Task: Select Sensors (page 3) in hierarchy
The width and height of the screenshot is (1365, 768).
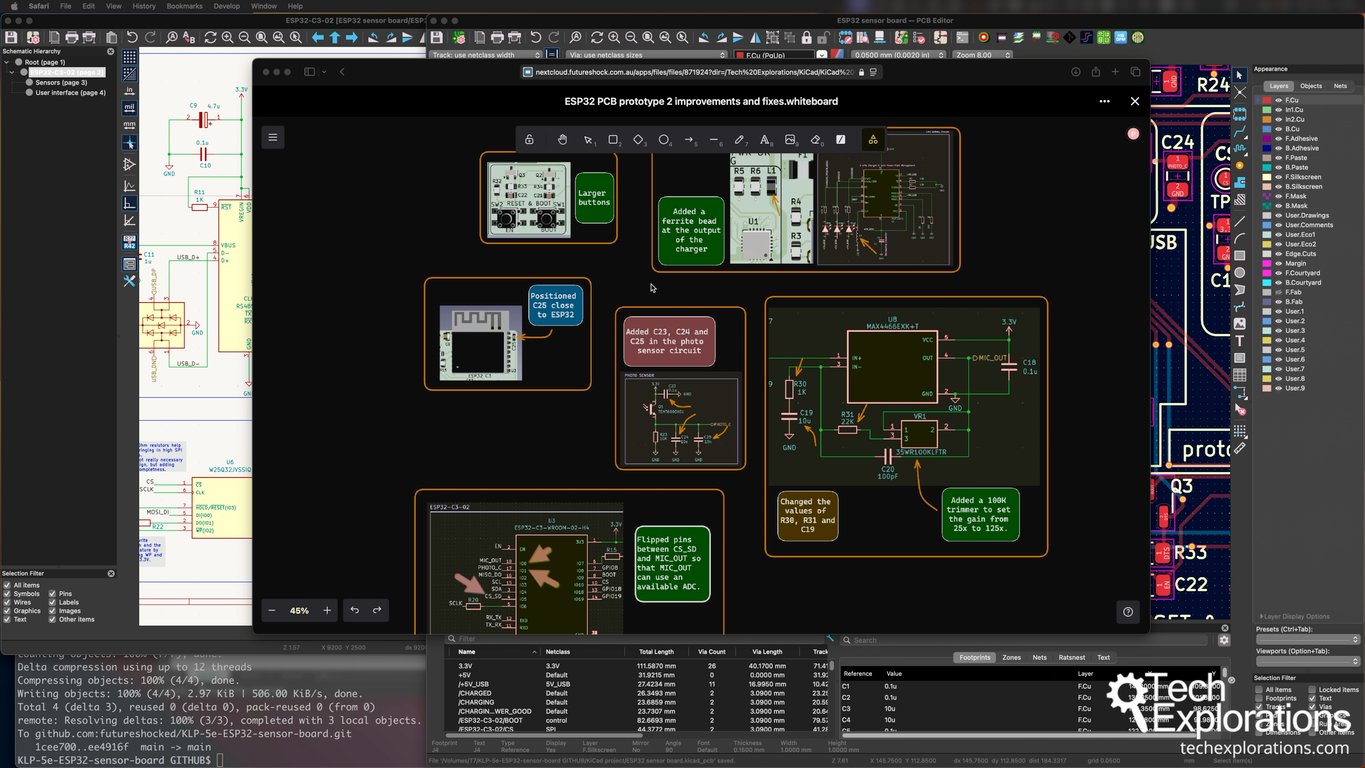Action: (61, 82)
